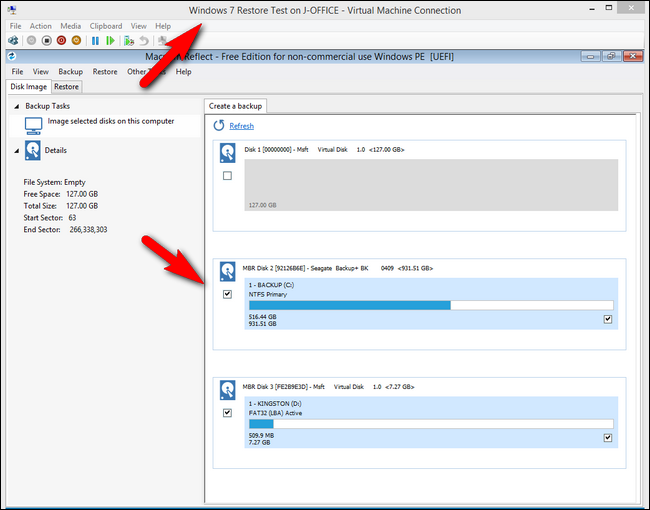Viewport: 650px width, 510px height.
Task: Click the Refresh circular arrow icon
Action: coord(219,126)
